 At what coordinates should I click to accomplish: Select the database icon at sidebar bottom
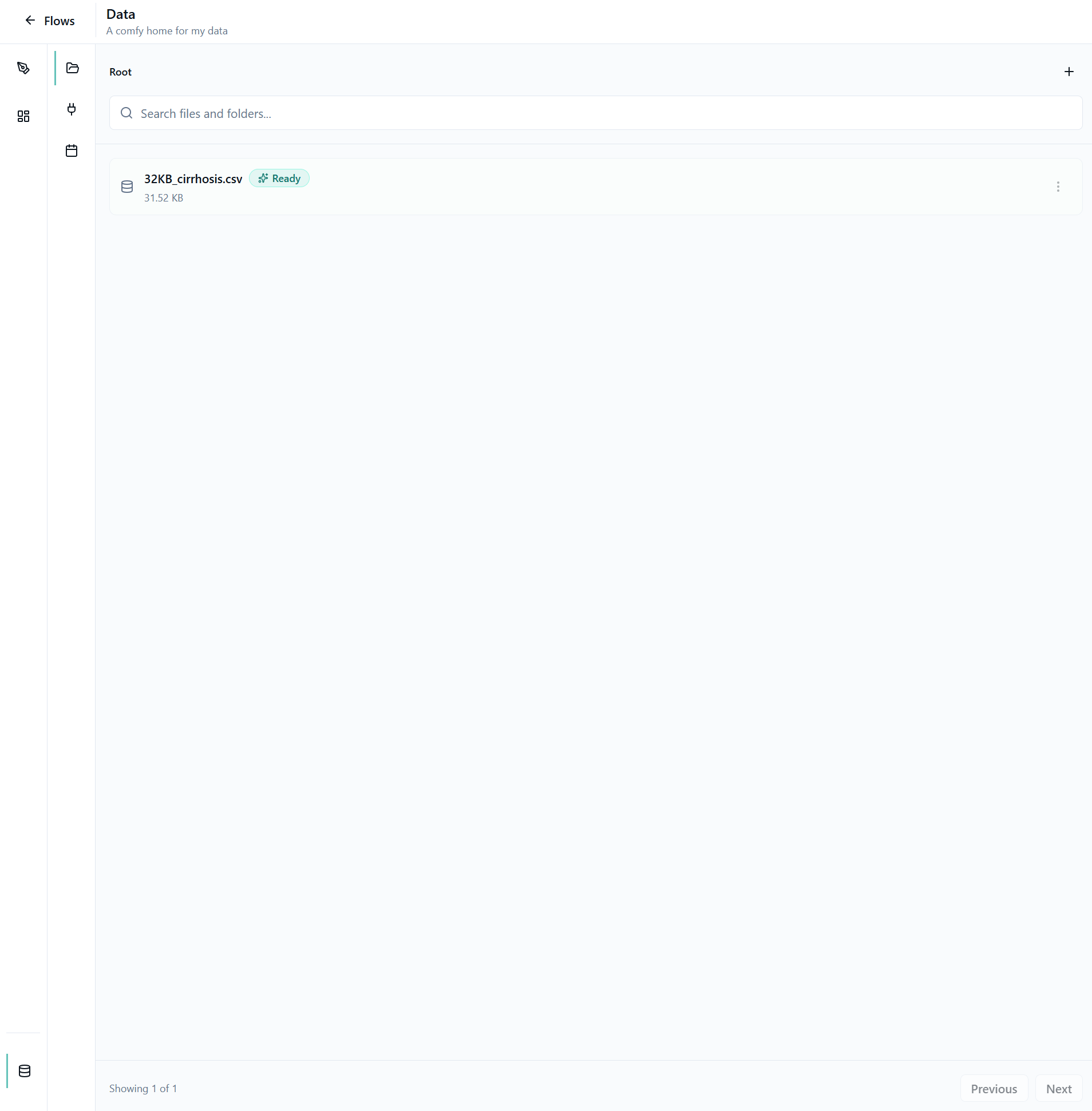[25, 1071]
